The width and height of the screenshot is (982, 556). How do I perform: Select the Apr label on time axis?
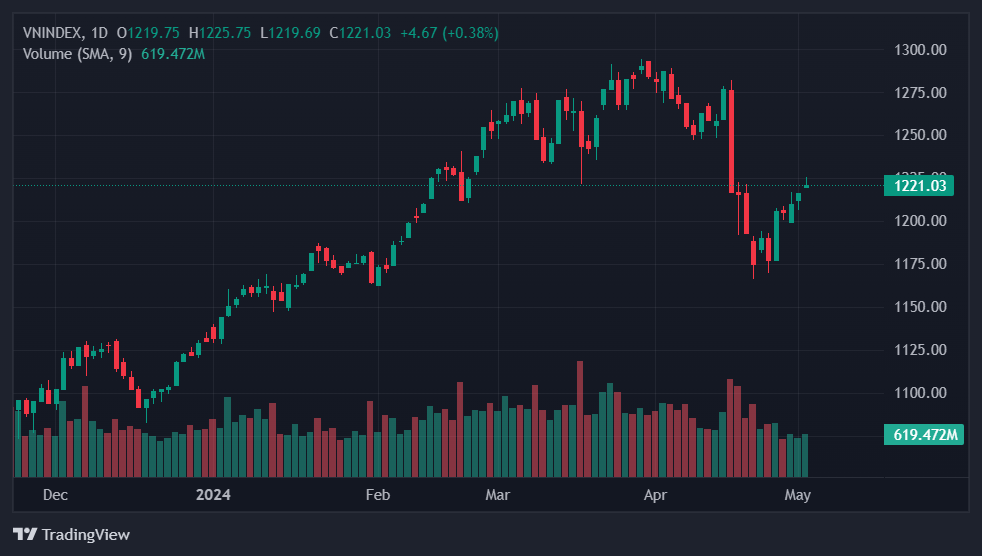[x=655, y=495]
